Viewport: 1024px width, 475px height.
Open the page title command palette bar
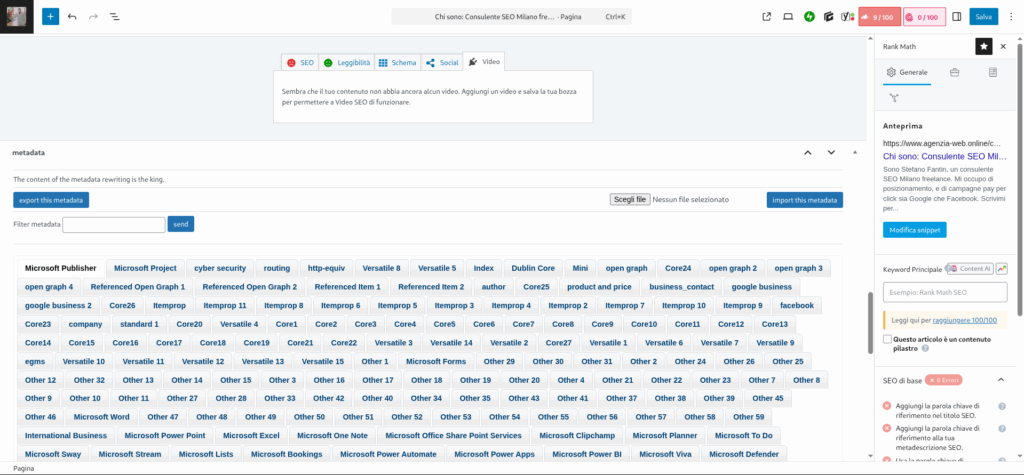coord(511,17)
